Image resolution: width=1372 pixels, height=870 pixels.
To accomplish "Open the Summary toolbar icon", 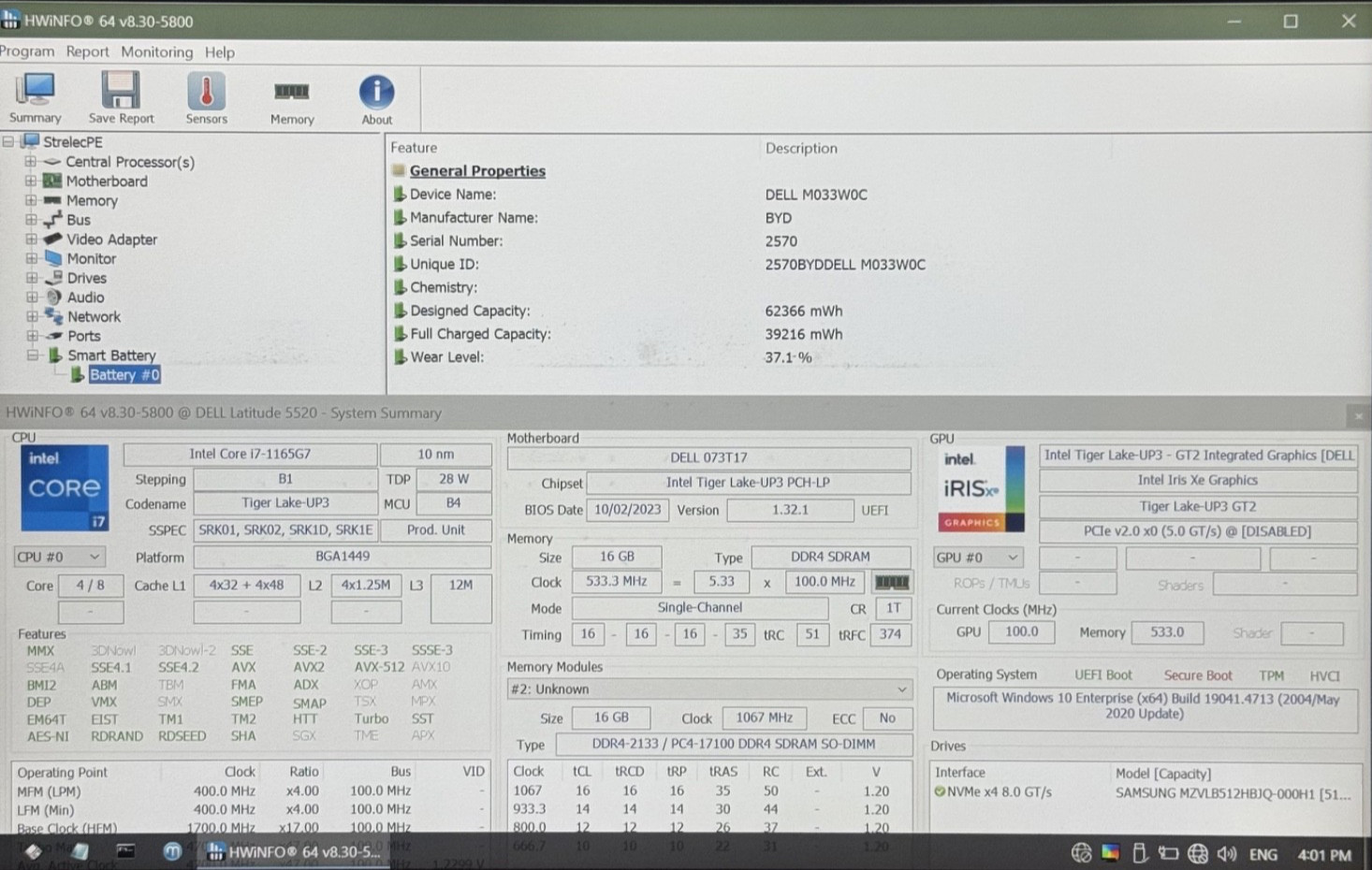I will [x=35, y=97].
